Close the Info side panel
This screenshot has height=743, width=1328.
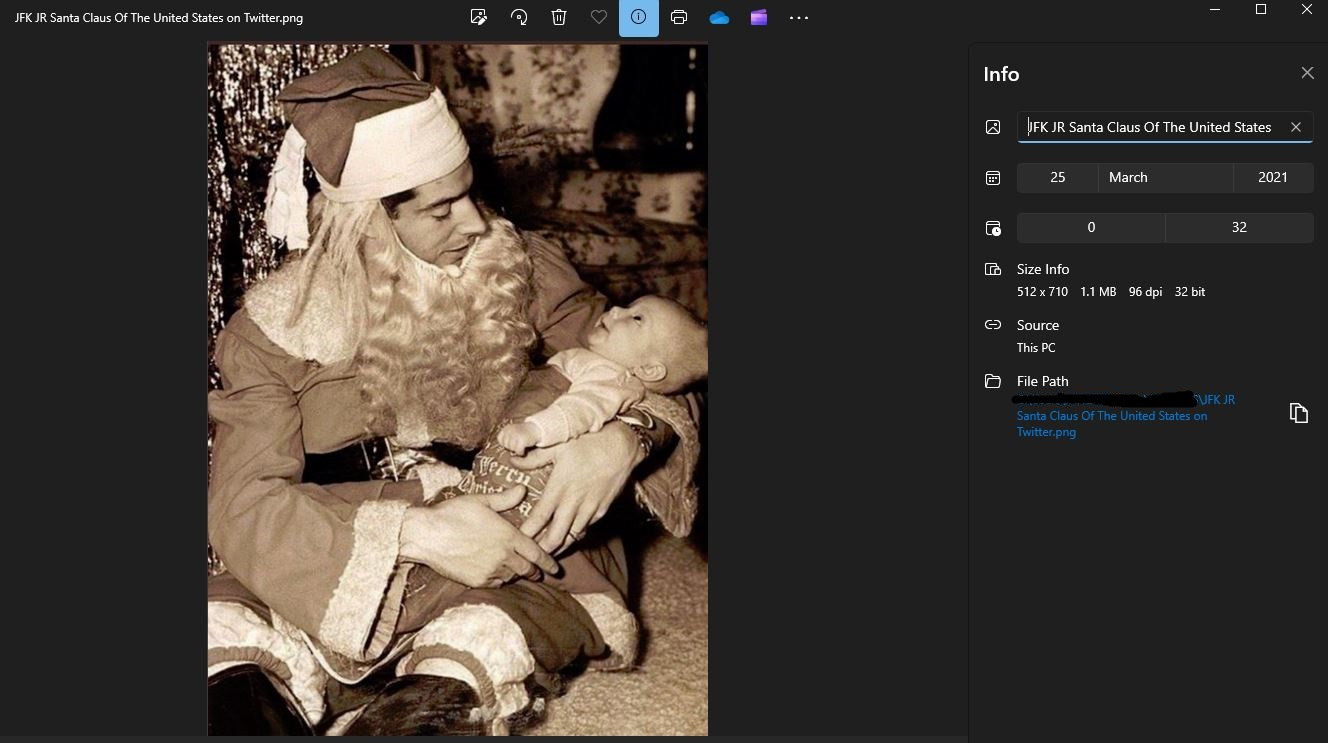click(x=1307, y=73)
